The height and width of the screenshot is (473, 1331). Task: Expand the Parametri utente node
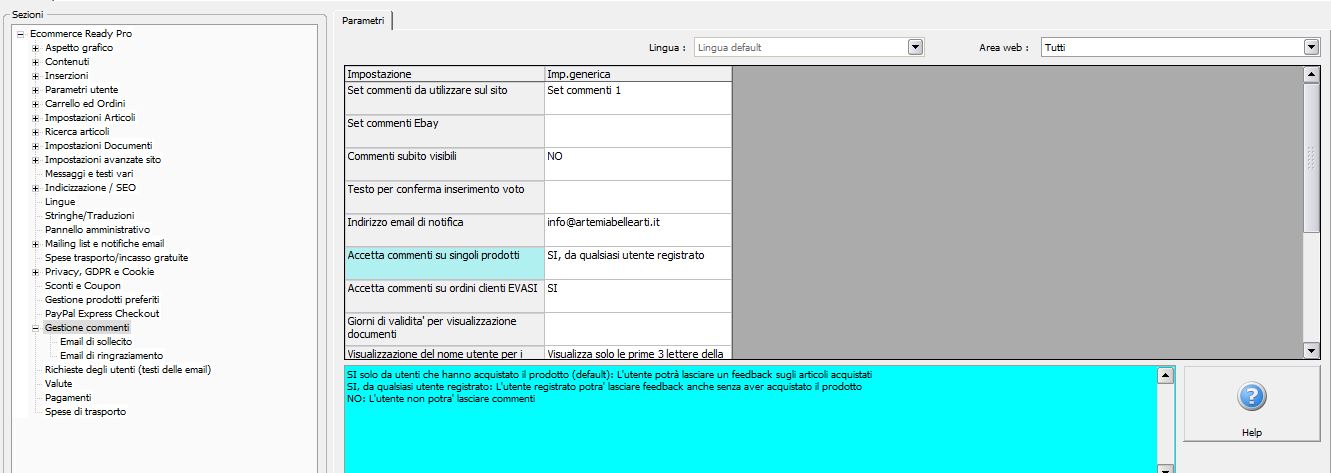(35, 90)
